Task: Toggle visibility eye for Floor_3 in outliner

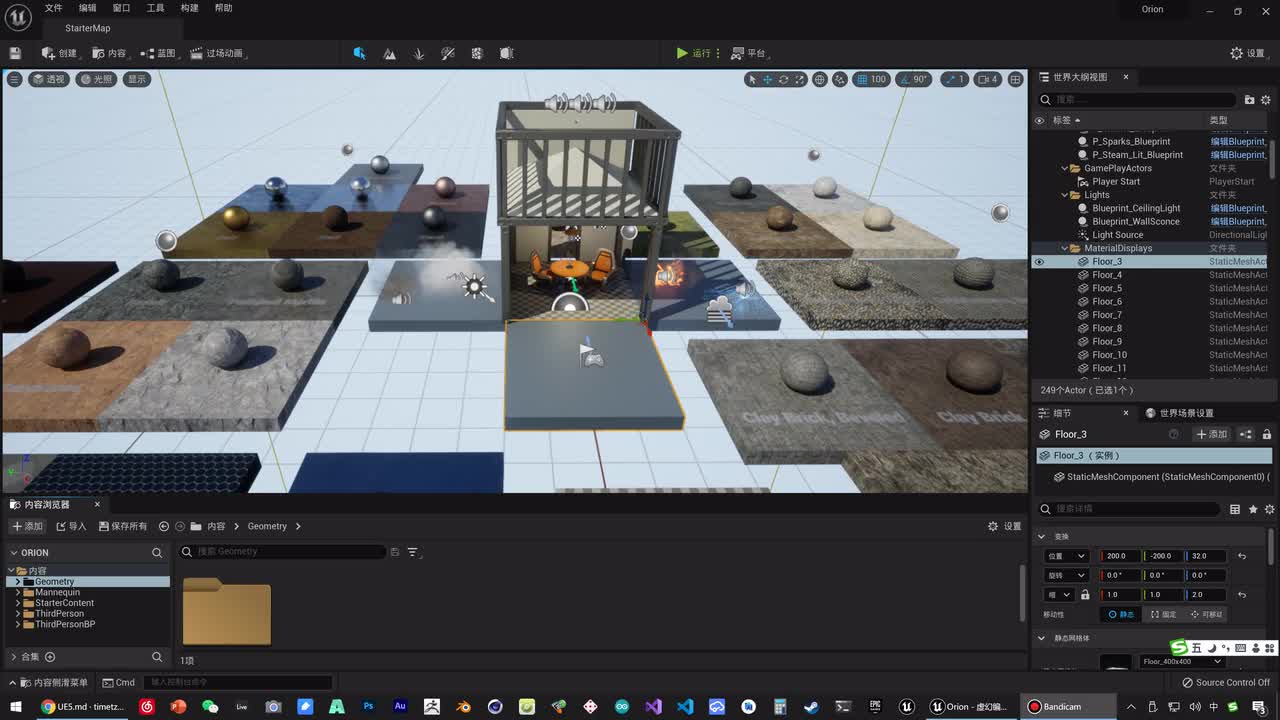Action: (1039, 262)
